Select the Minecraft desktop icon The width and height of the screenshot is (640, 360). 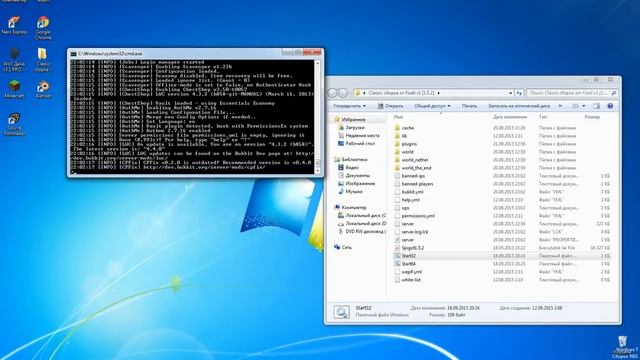(x=14, y=89)
